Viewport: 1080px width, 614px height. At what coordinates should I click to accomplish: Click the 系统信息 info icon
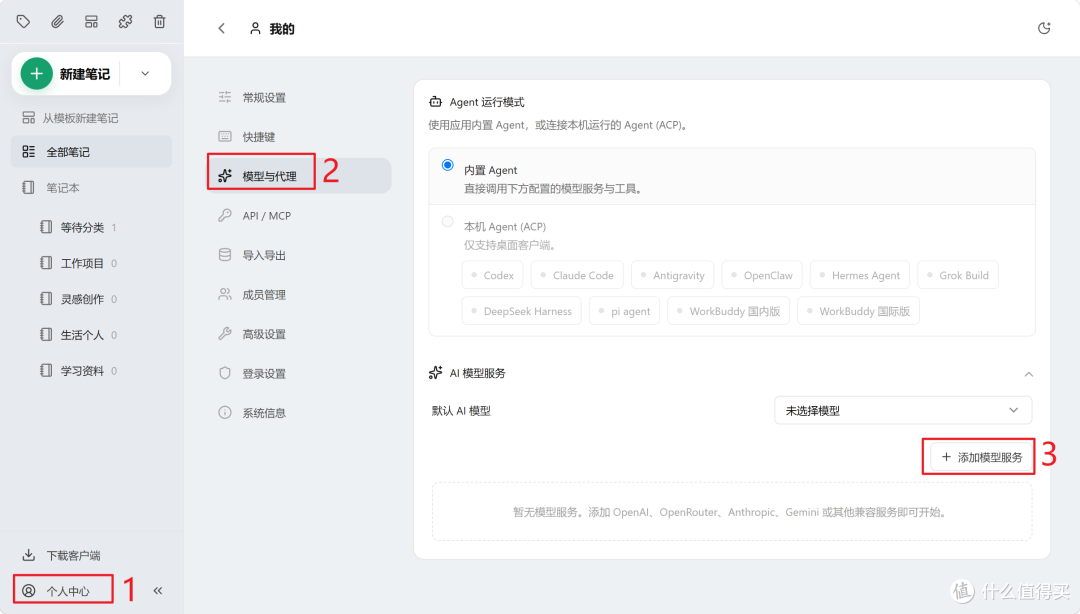click(225, 412)
